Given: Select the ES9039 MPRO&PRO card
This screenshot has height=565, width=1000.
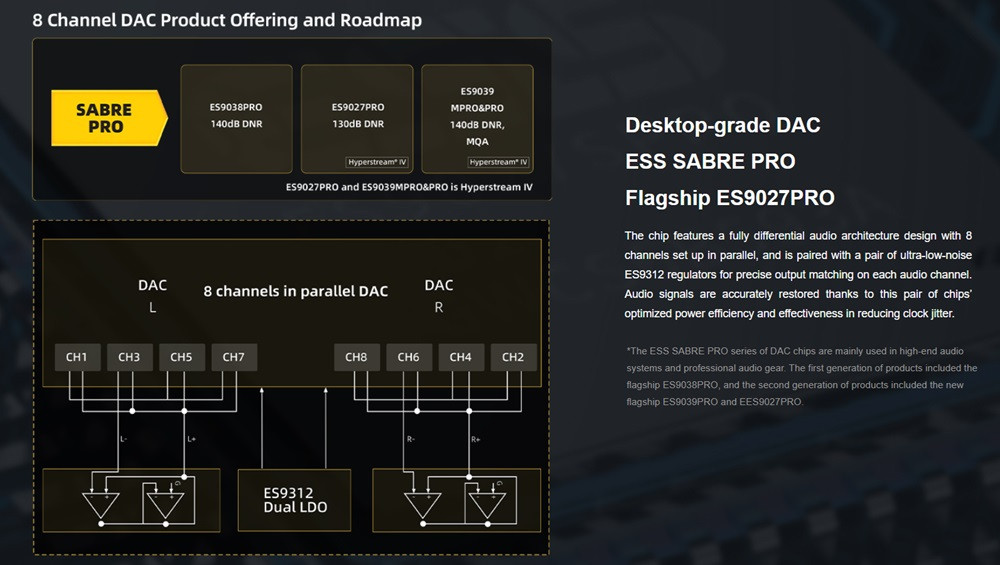Looking at the screenshot, I should coord(477,119).
